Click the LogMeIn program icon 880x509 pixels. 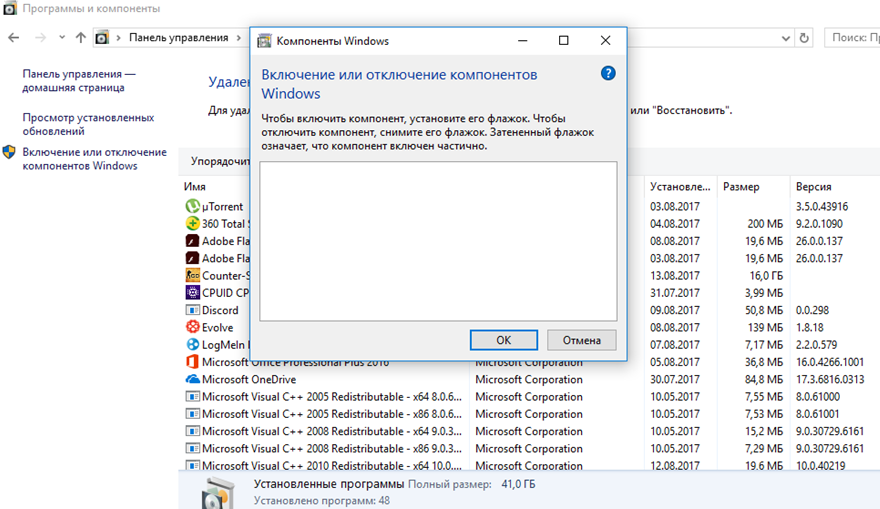click(192, 345)
